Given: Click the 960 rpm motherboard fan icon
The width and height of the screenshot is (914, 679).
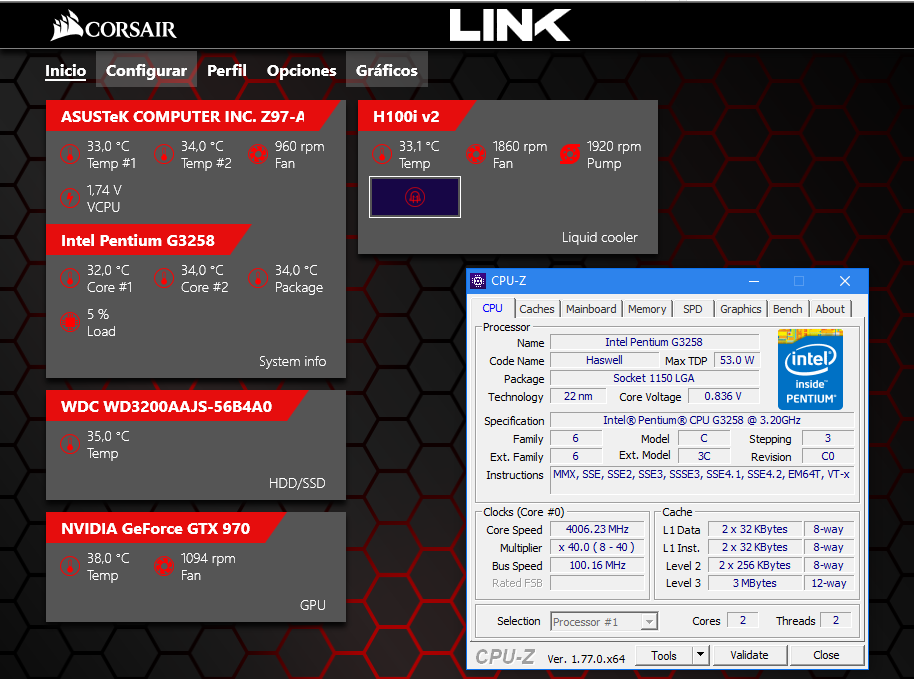Looking at the screenshot, I should pos(258,154).
